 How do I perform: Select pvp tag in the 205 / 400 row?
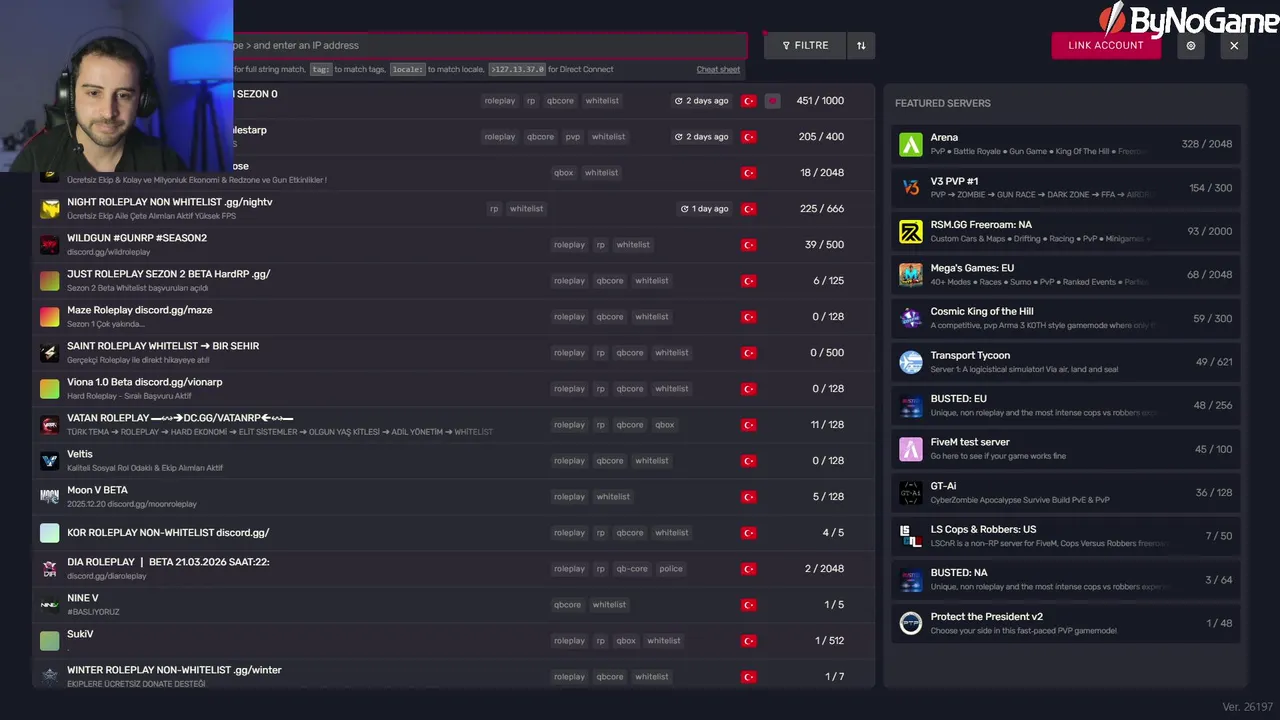point(573,137)
